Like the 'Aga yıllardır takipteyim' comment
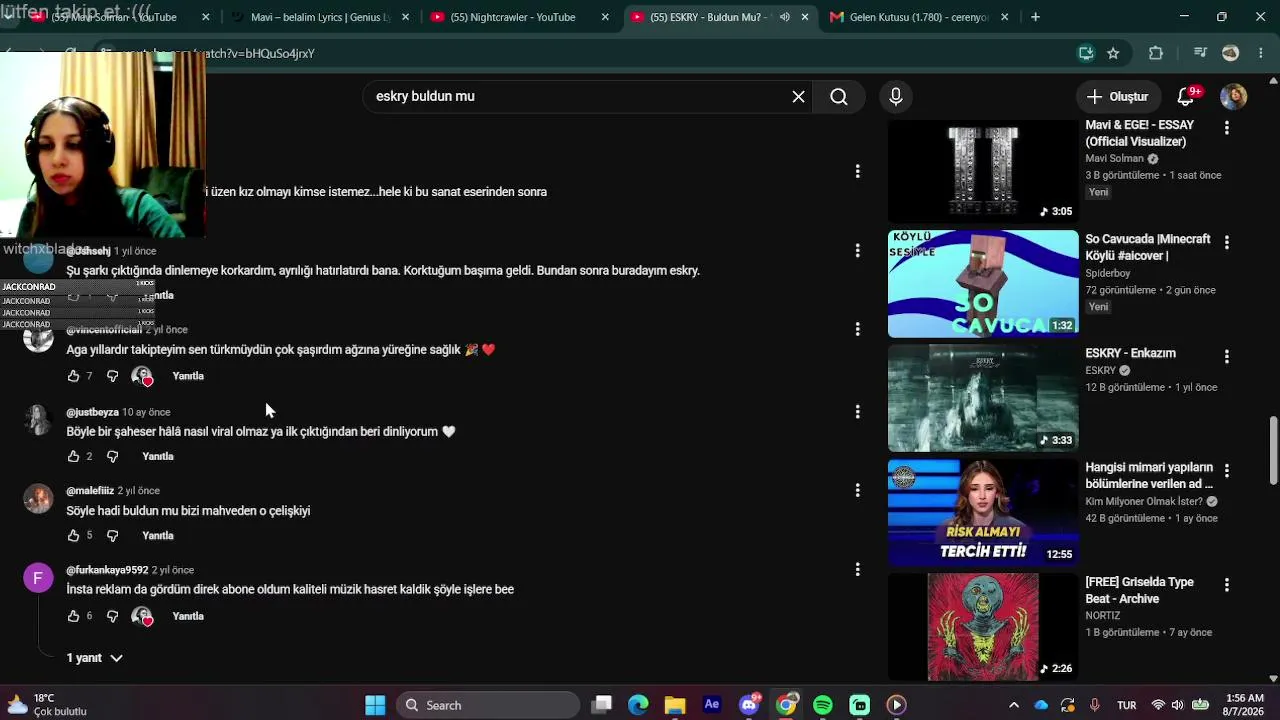This screenshot has height=720, width=1280. pyautogui.click(x=73, y=376)
